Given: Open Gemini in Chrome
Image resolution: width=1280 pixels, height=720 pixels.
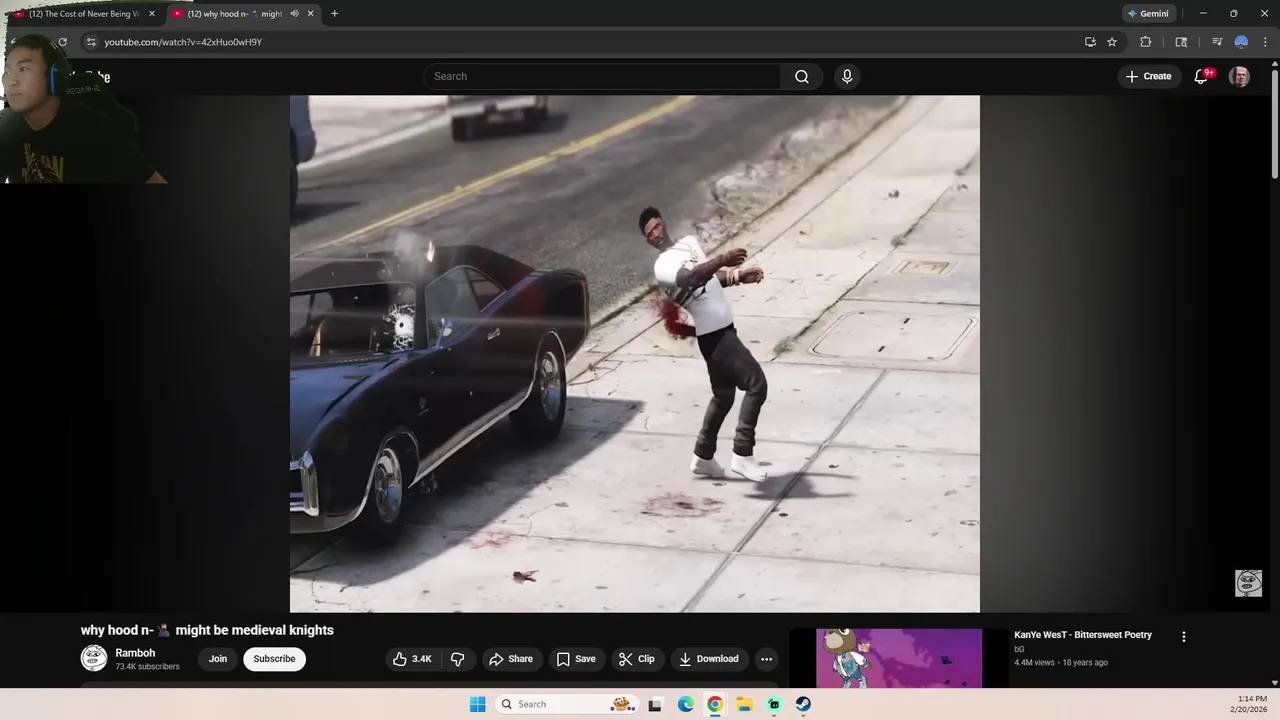Looking at the screenshot, I should tap(1147, 14).
